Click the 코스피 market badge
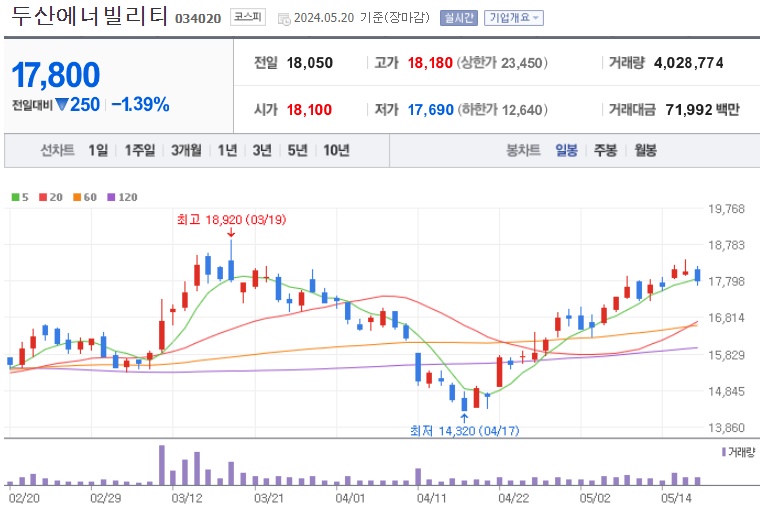Image resolution: width=760 pixels, height=507 pixels. pos(248,17)
